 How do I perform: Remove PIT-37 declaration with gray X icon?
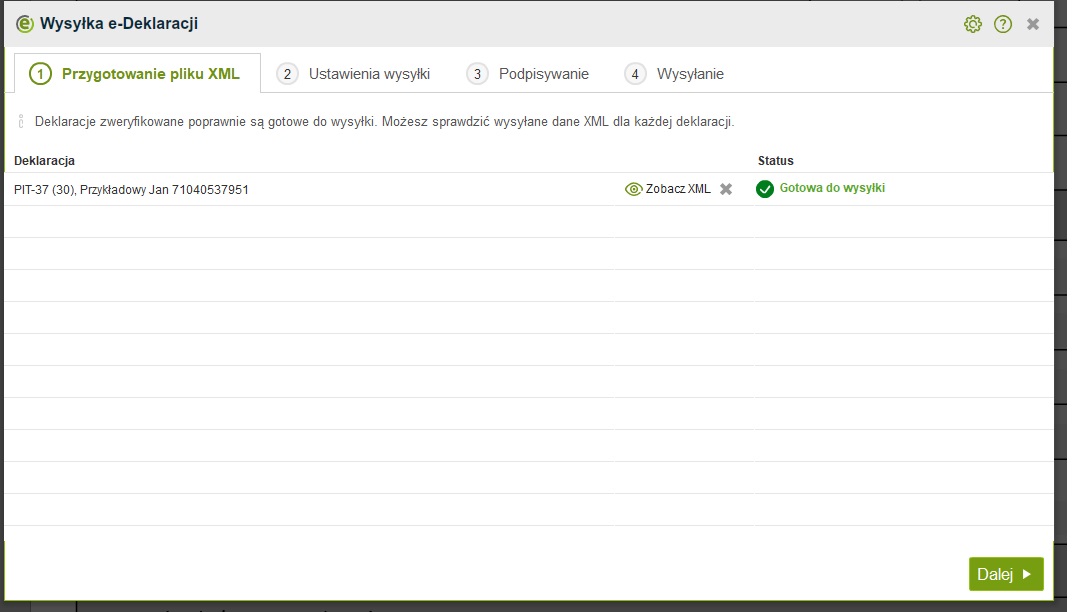(726, 189)
